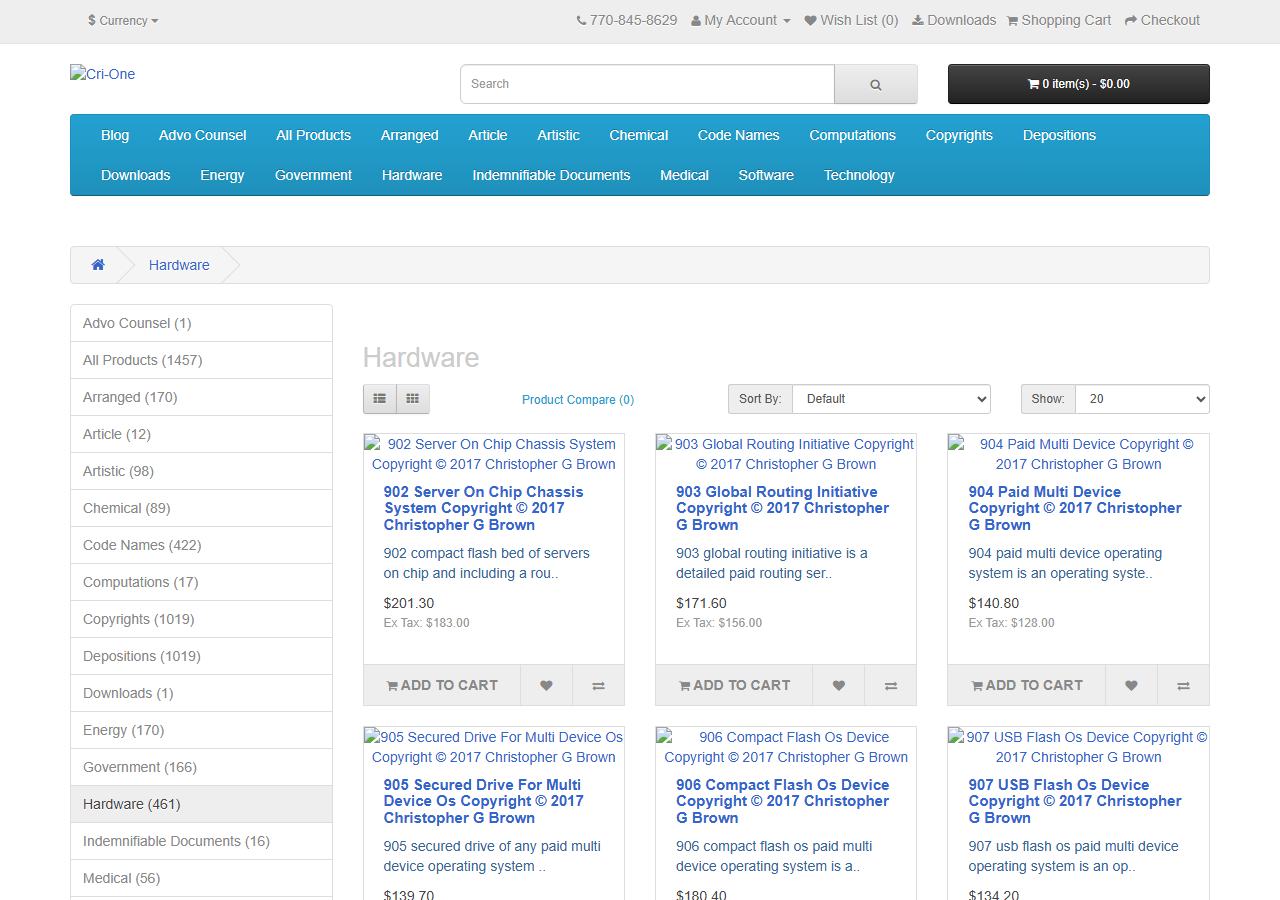This screenshot has width=1280, height=900.
Task: Click the 907 product image placeholder
Action: pos(1079,747)
